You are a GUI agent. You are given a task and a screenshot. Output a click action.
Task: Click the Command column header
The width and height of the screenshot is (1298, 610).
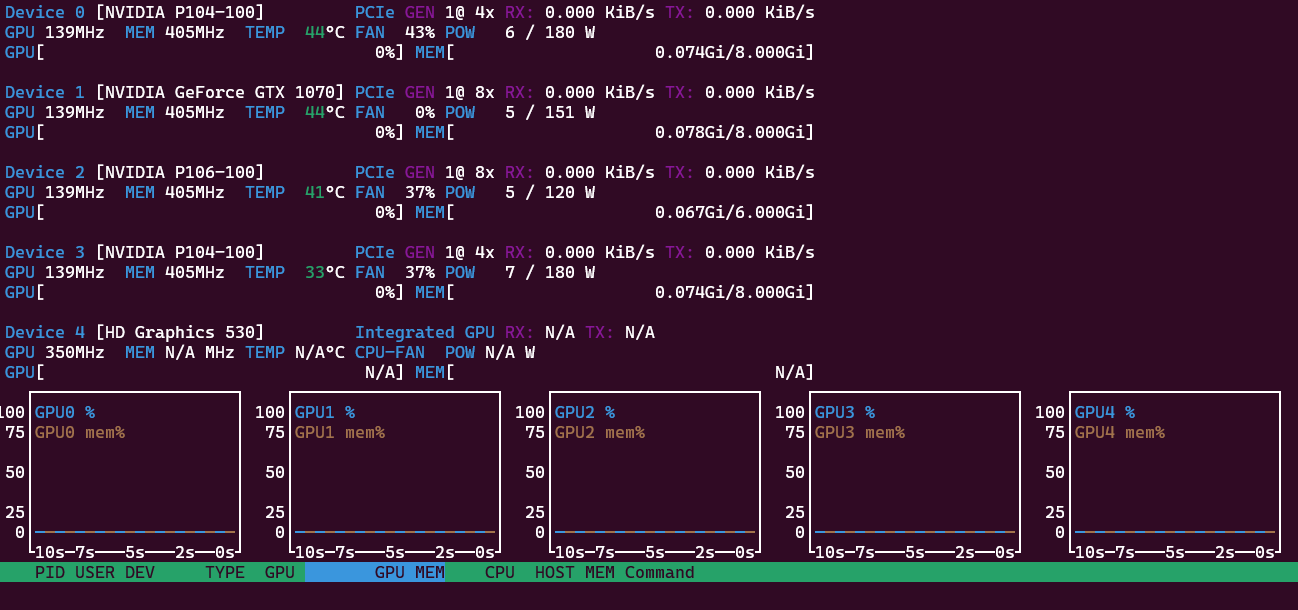point(660,573)
